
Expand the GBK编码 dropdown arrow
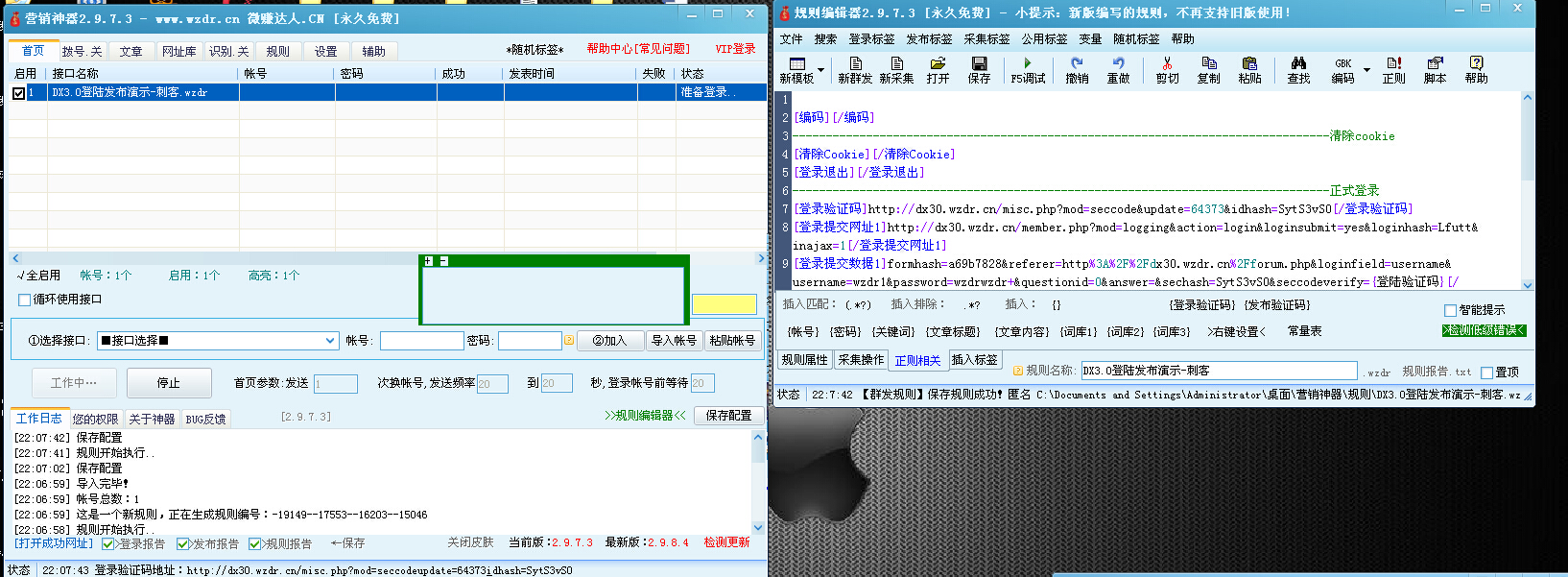pyautogui.click(x=1366, y=70)
